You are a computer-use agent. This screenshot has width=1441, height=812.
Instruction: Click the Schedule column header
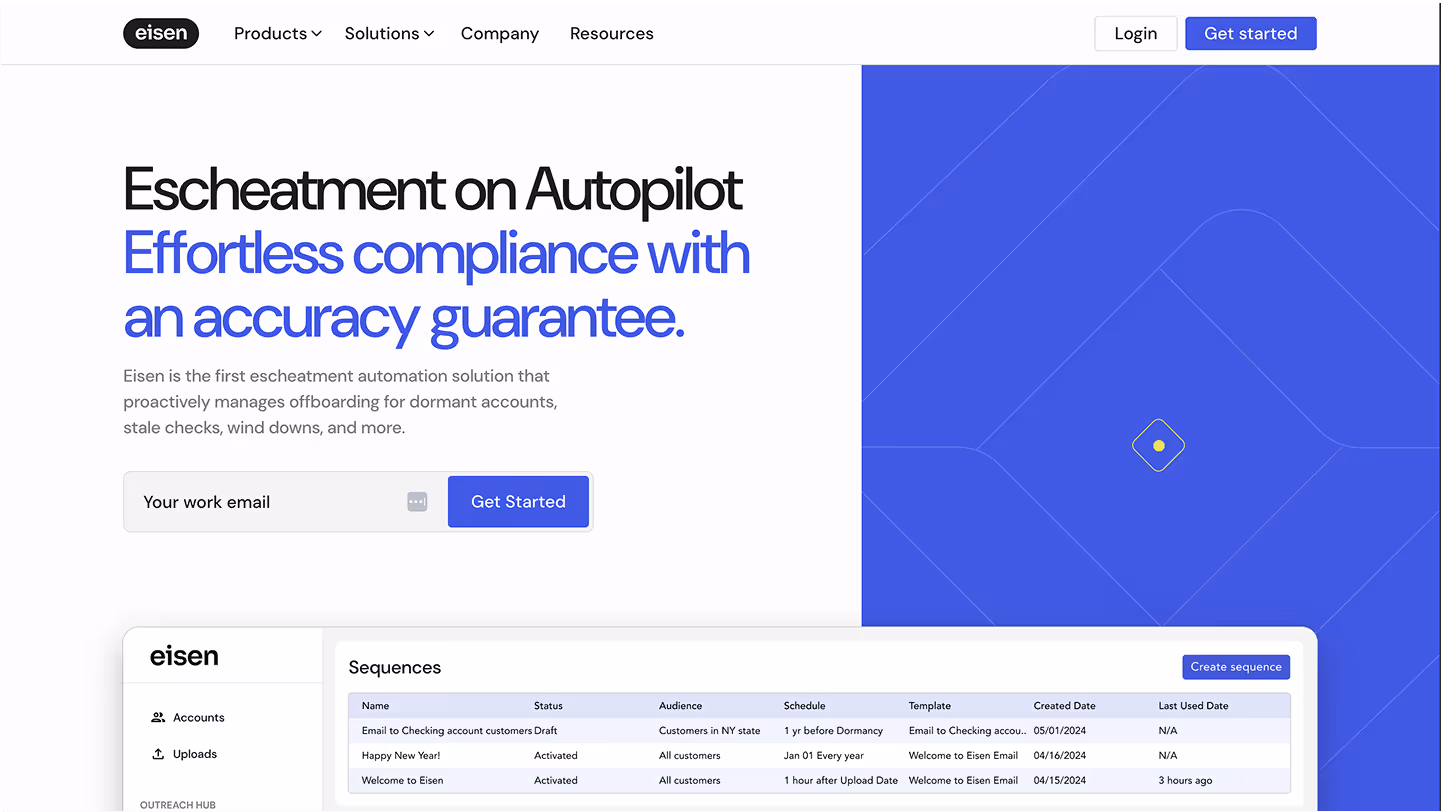[805, 706]
